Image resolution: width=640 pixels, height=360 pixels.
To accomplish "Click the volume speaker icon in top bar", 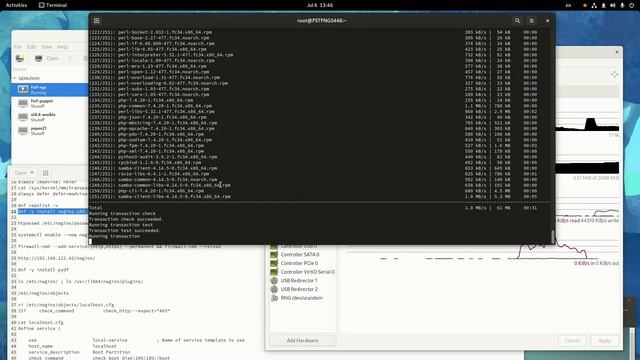I will (613, 5).
